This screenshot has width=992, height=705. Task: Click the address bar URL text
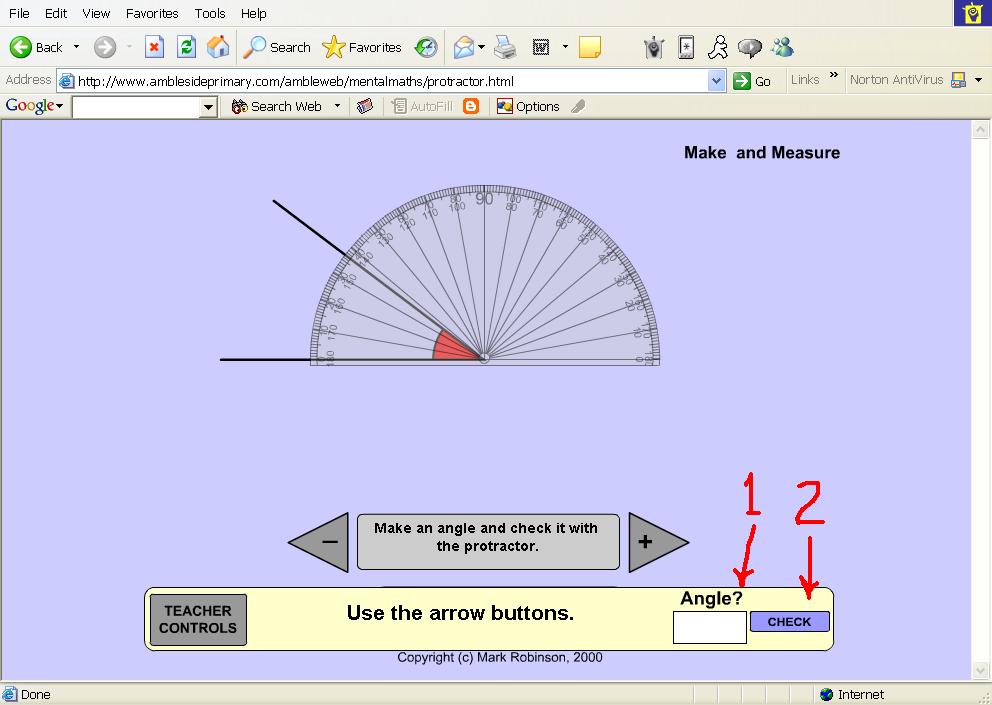pos(295,81)
